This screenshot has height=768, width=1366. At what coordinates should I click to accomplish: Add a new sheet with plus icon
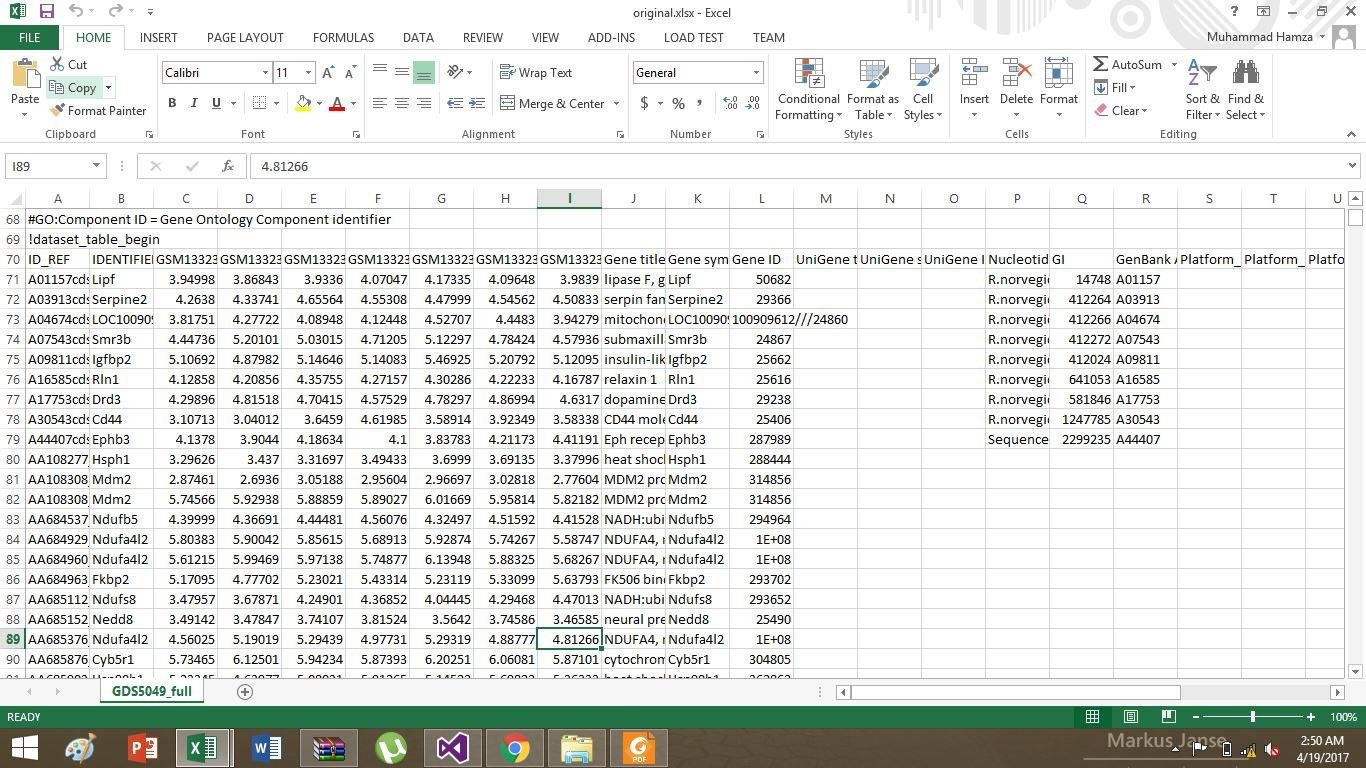[244, 692]
